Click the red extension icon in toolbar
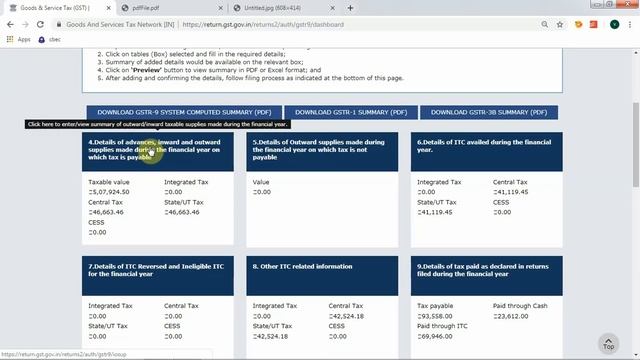The image size is (640, 360). point(593,24)
